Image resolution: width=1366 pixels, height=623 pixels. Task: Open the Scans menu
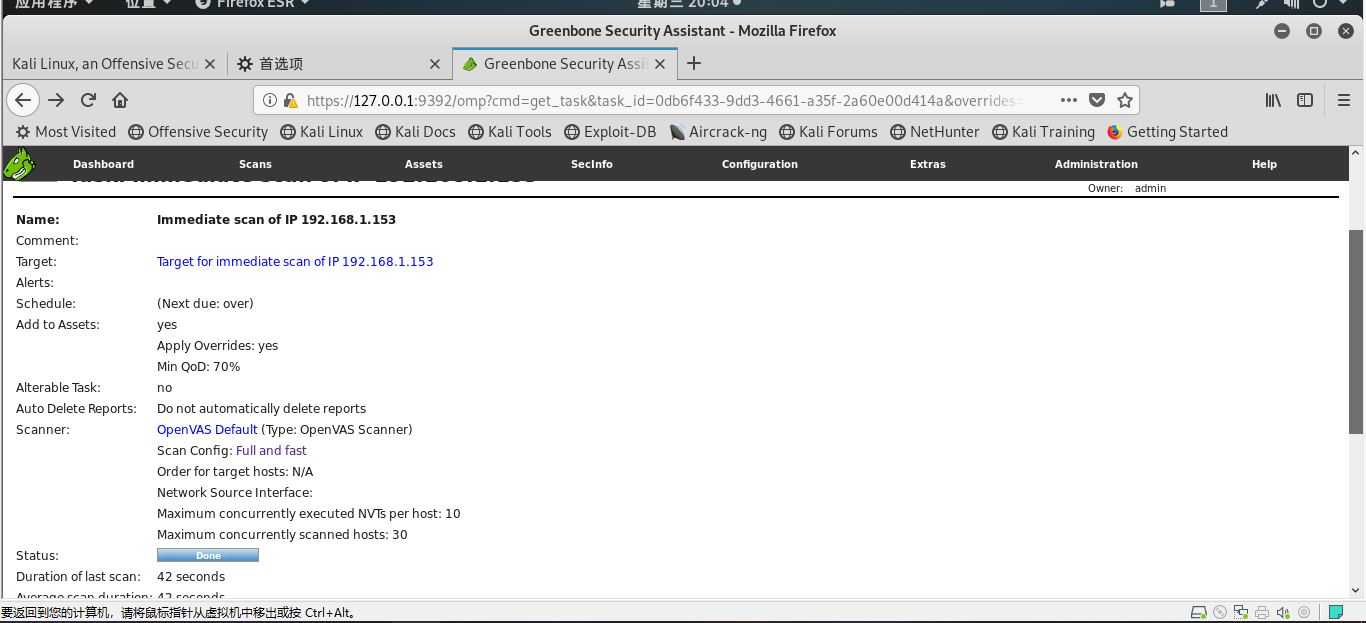255,164
